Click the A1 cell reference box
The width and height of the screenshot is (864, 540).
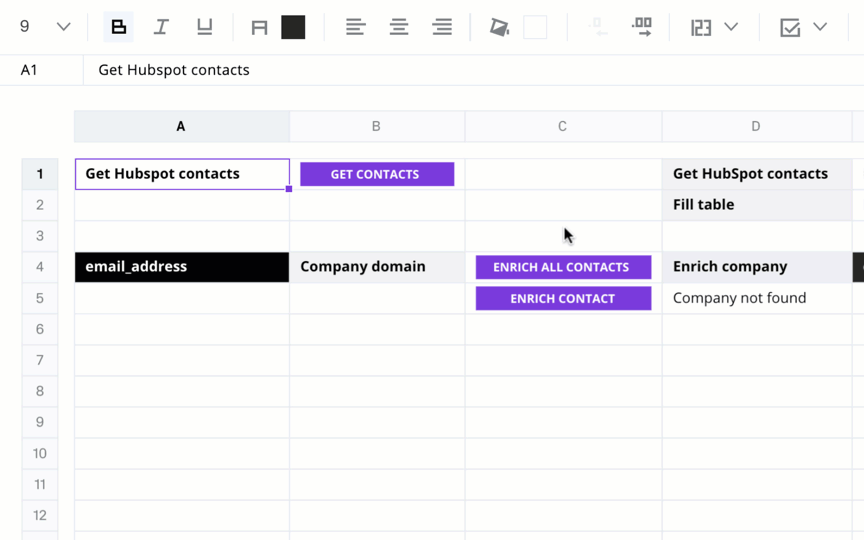pyautogui.click(x=42, y=70)
